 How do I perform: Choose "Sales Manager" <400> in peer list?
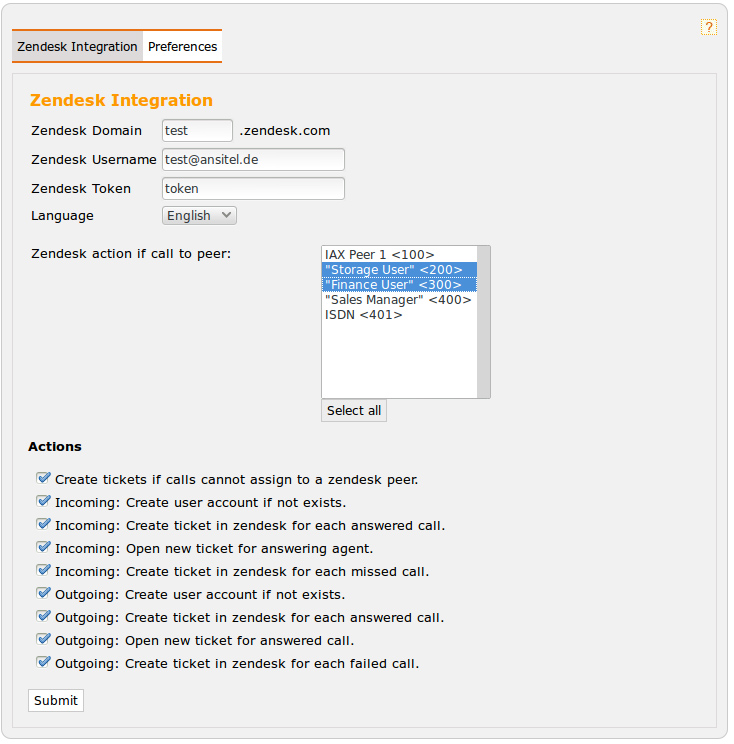click(398, 300)
